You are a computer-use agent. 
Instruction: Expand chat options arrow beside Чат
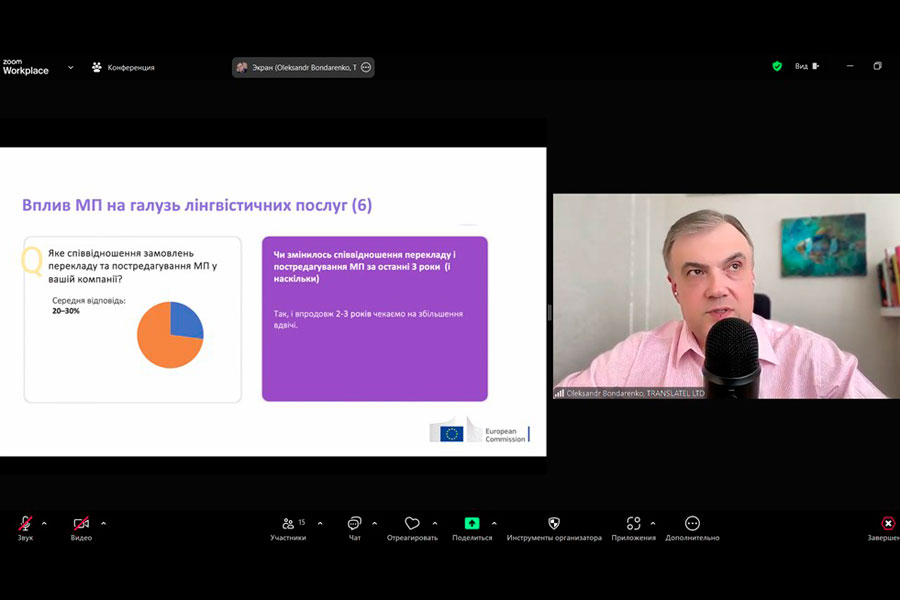374,523
